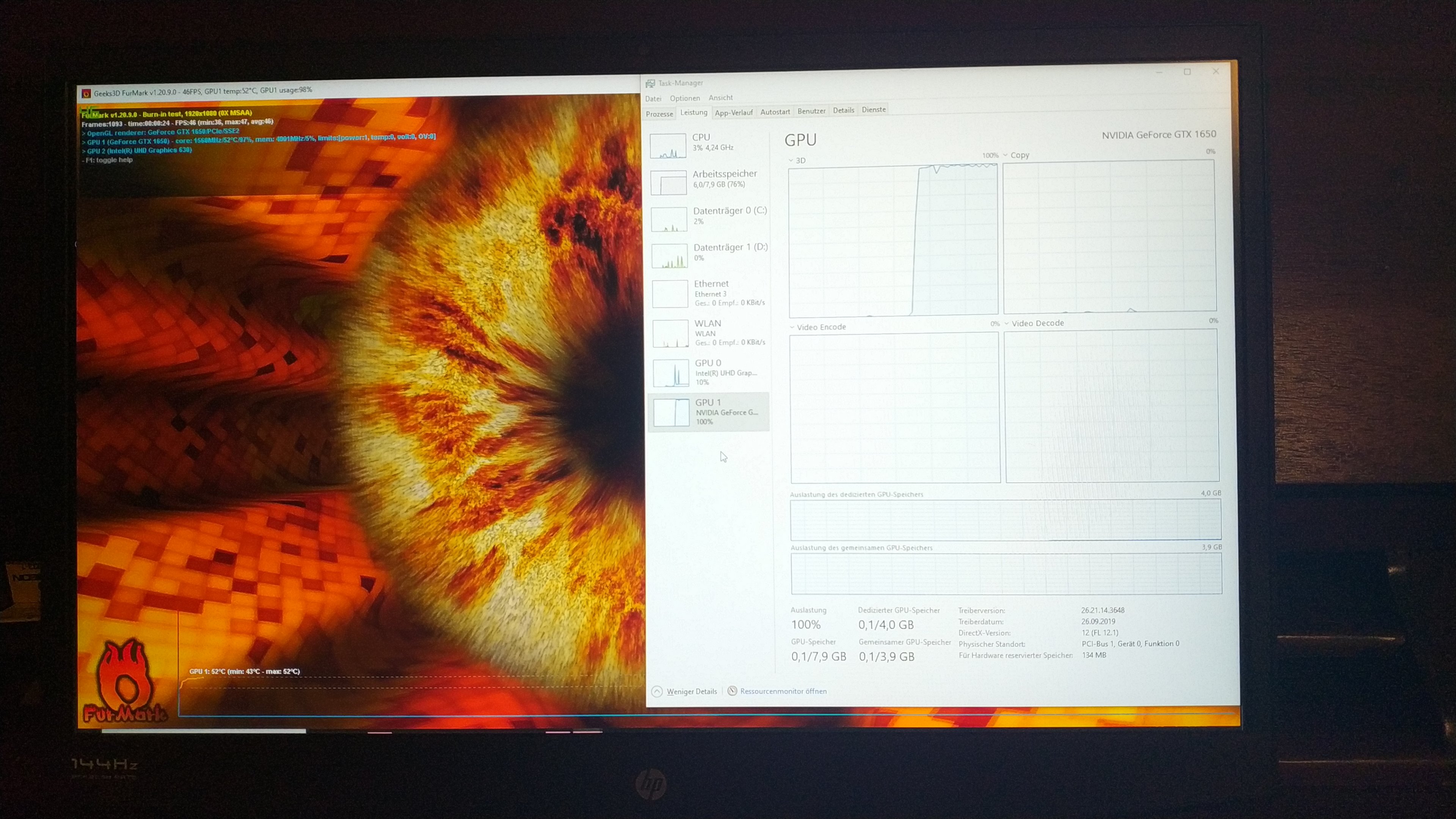
Task: Open Video Encode engine dropdown
Action: point(792,327)
